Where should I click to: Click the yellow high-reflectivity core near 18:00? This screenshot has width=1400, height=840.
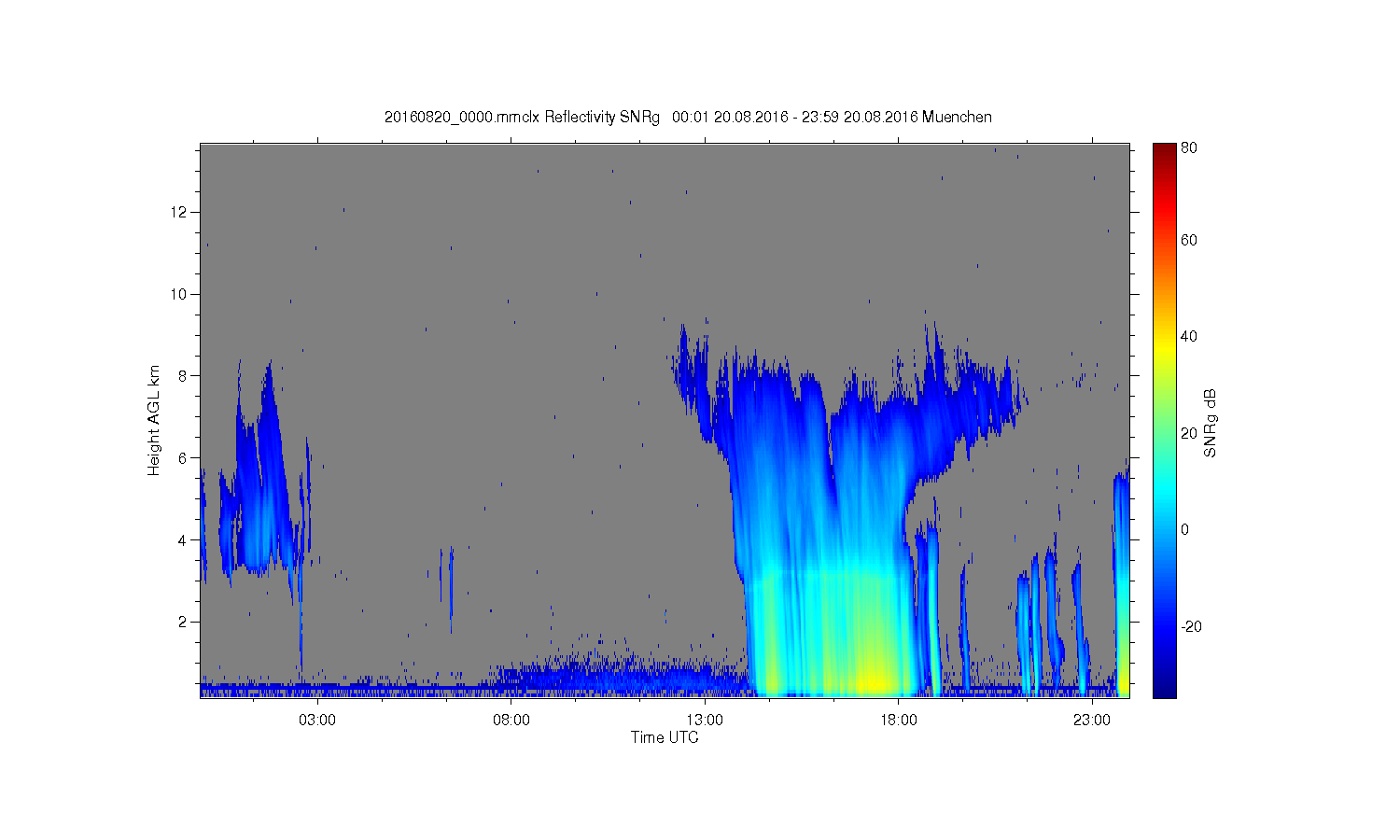coord(873,679)
